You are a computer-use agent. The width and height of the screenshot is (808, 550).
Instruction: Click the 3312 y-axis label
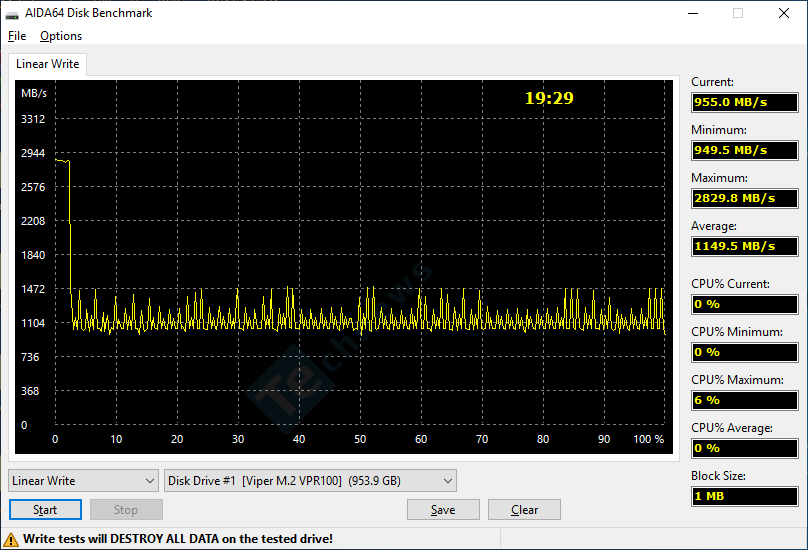click(33, 119)
